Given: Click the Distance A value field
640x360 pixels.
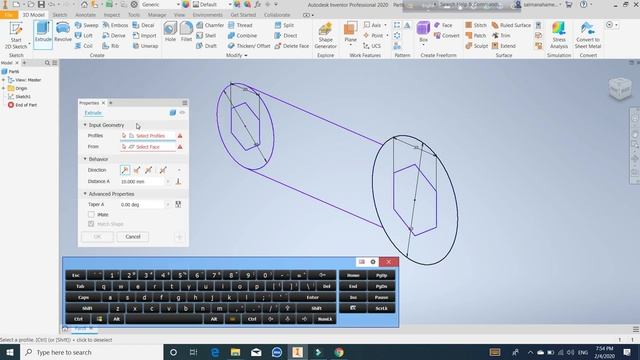Looking at the screenshot, I should (142, 181).
